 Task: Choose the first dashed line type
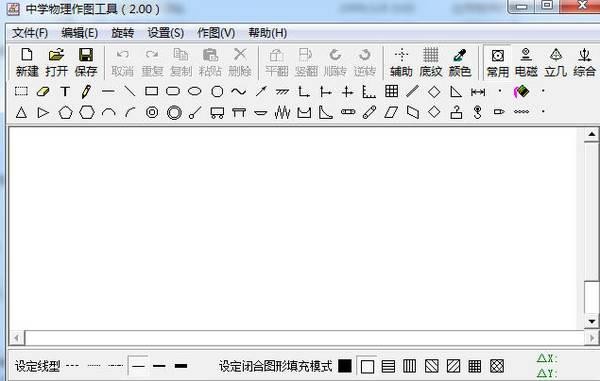(72, 365)
